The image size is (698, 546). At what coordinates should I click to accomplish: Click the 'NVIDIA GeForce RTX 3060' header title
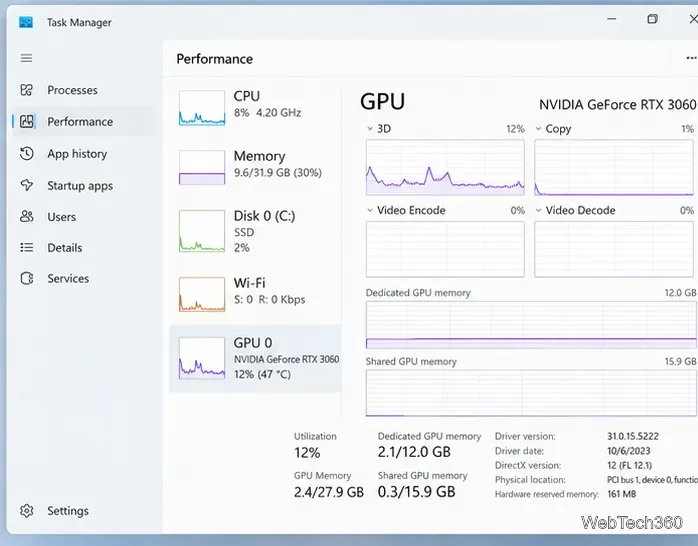(617, 105)
